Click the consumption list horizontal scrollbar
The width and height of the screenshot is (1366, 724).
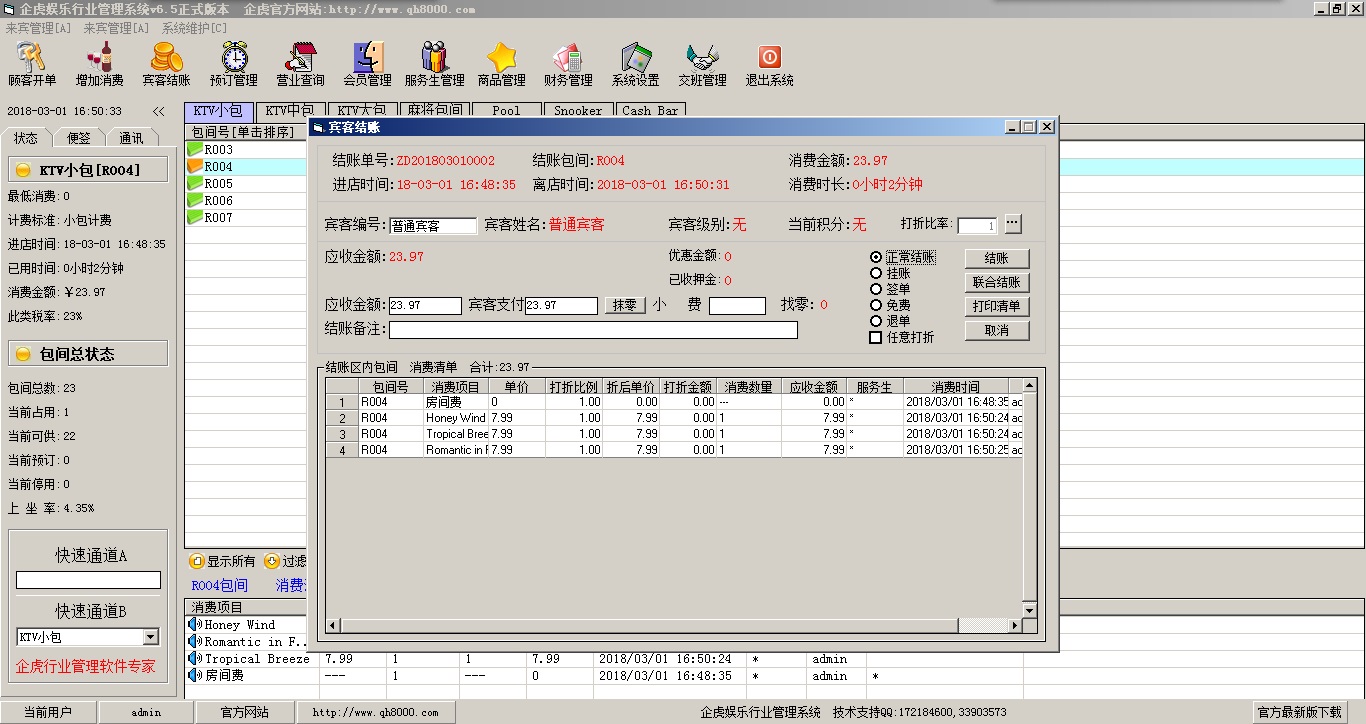pyautogui.click(x=670, y=626)
